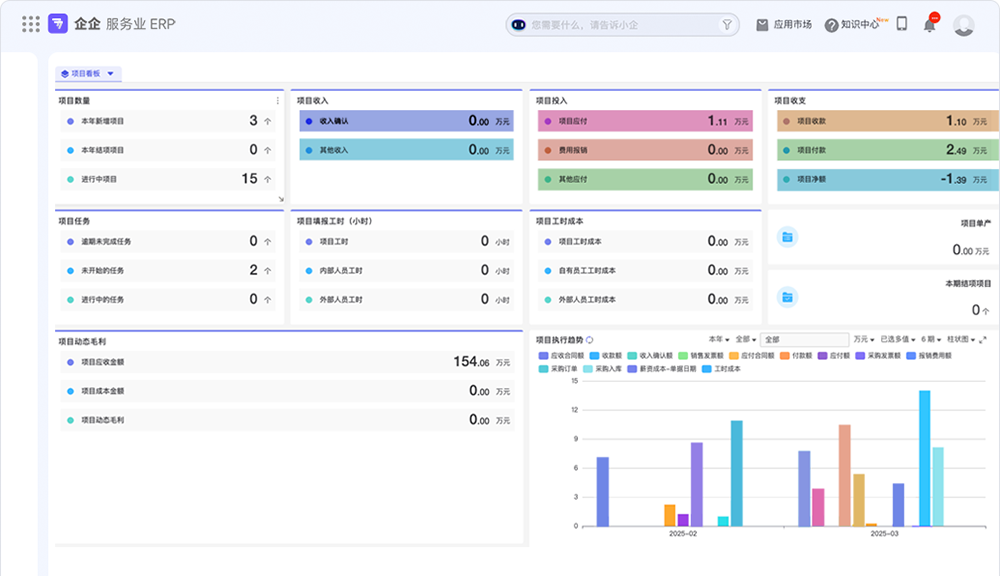The width and height of the screenshot is (1000, 576).
Task: Click the 收入确认 purple bar row
Action: (x=406, y=121)
